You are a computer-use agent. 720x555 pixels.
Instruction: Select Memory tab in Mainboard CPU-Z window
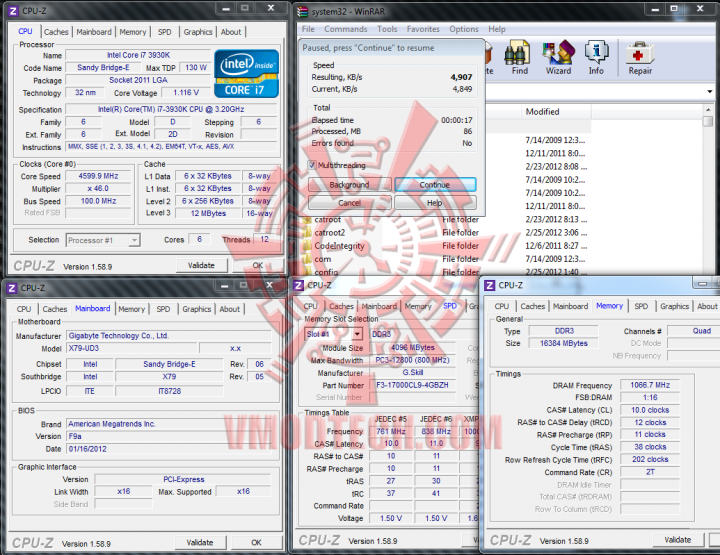[x=131, y=309]
